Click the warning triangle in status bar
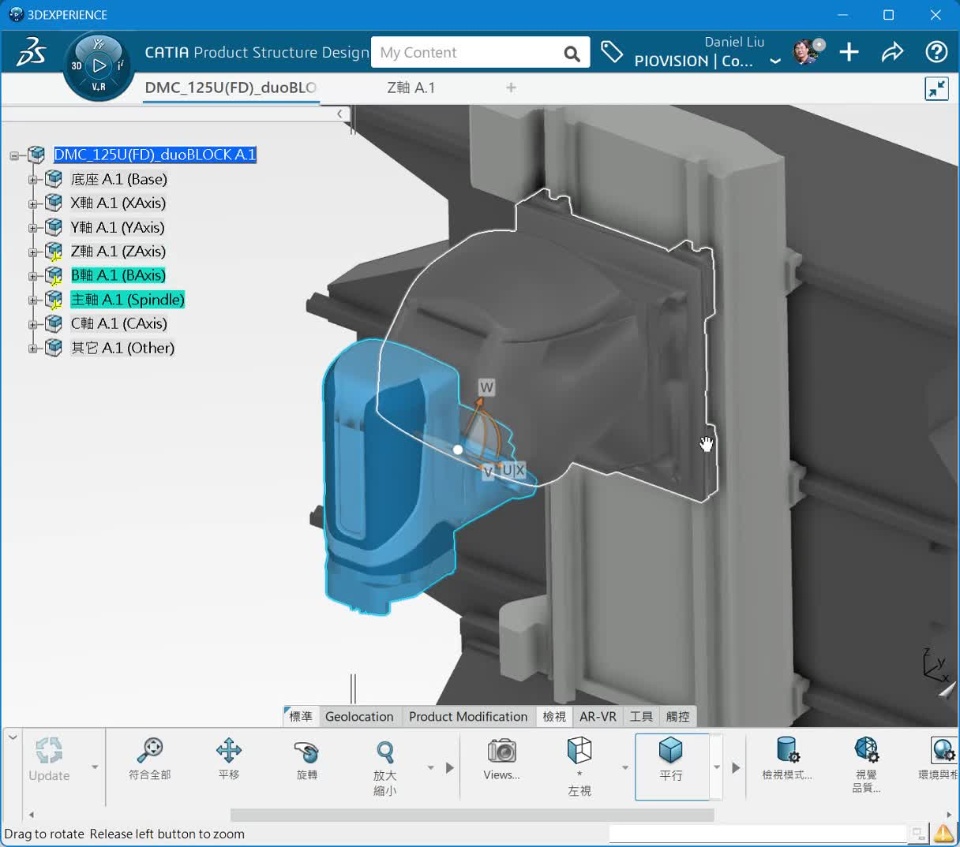 coord(943,832)
